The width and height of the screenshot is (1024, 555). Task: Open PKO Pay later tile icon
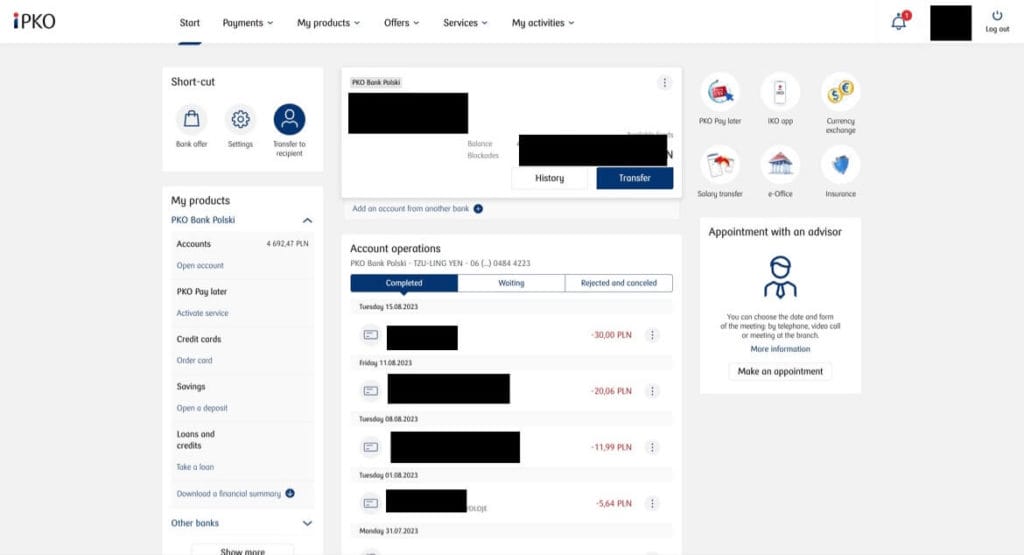[x=720, y=92]
